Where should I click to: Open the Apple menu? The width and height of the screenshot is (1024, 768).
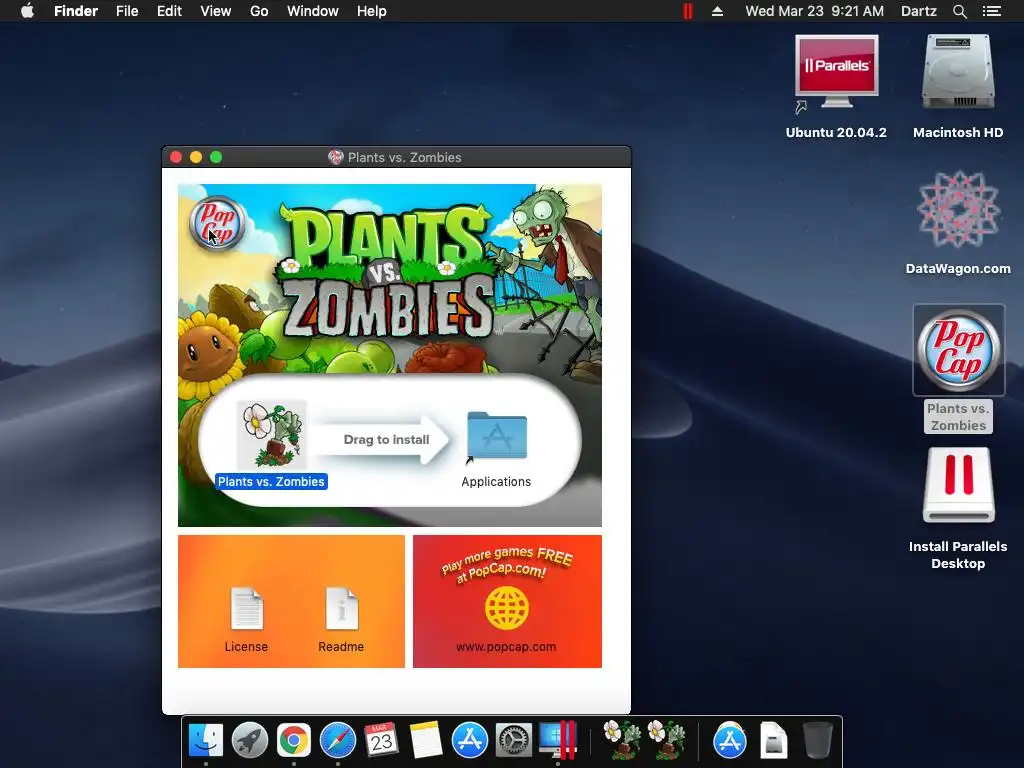click(x=27, y=11)
